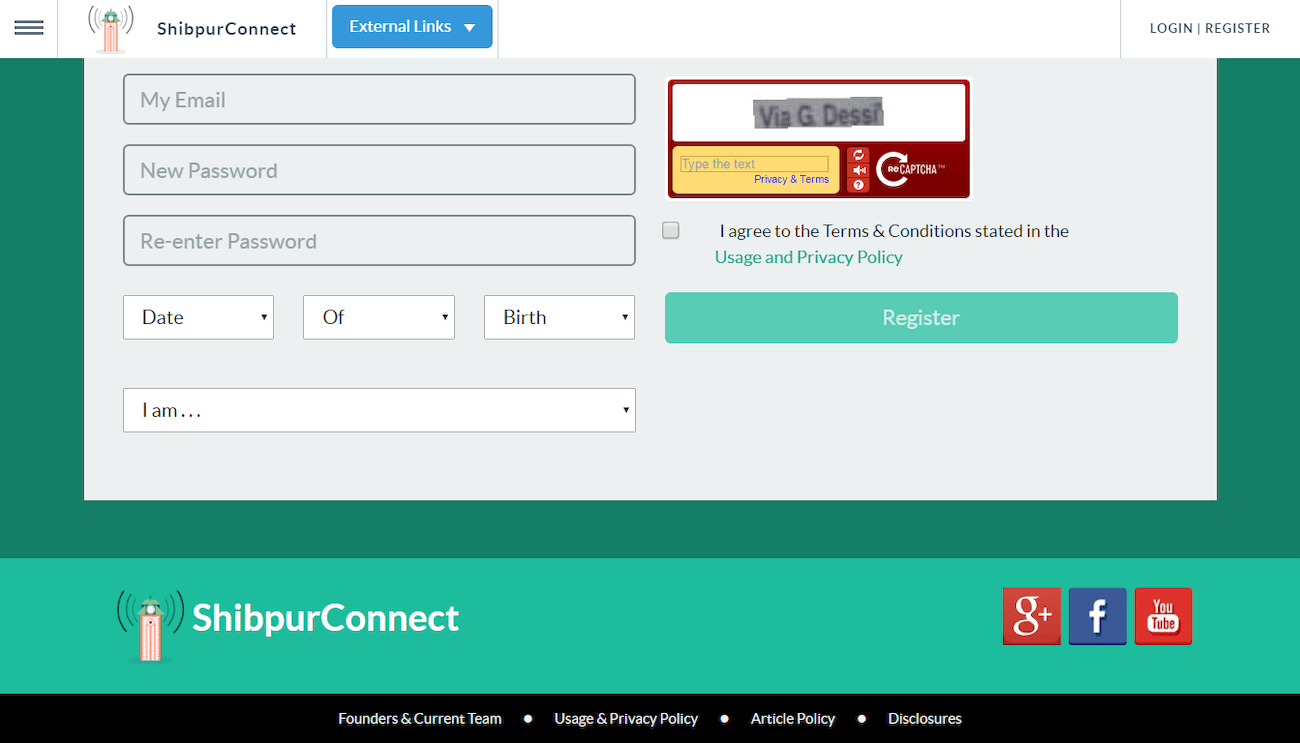Open the Google Plus page

(x=1031, y=616)
